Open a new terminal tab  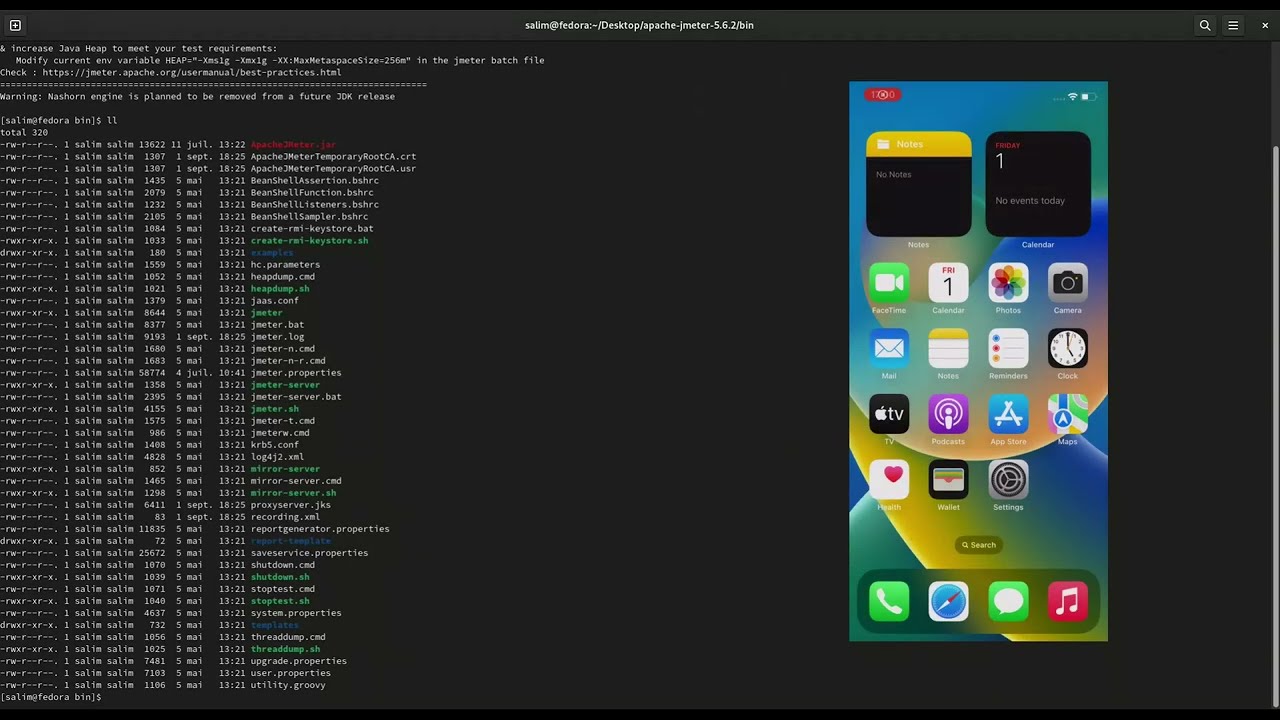coord(15,25)
